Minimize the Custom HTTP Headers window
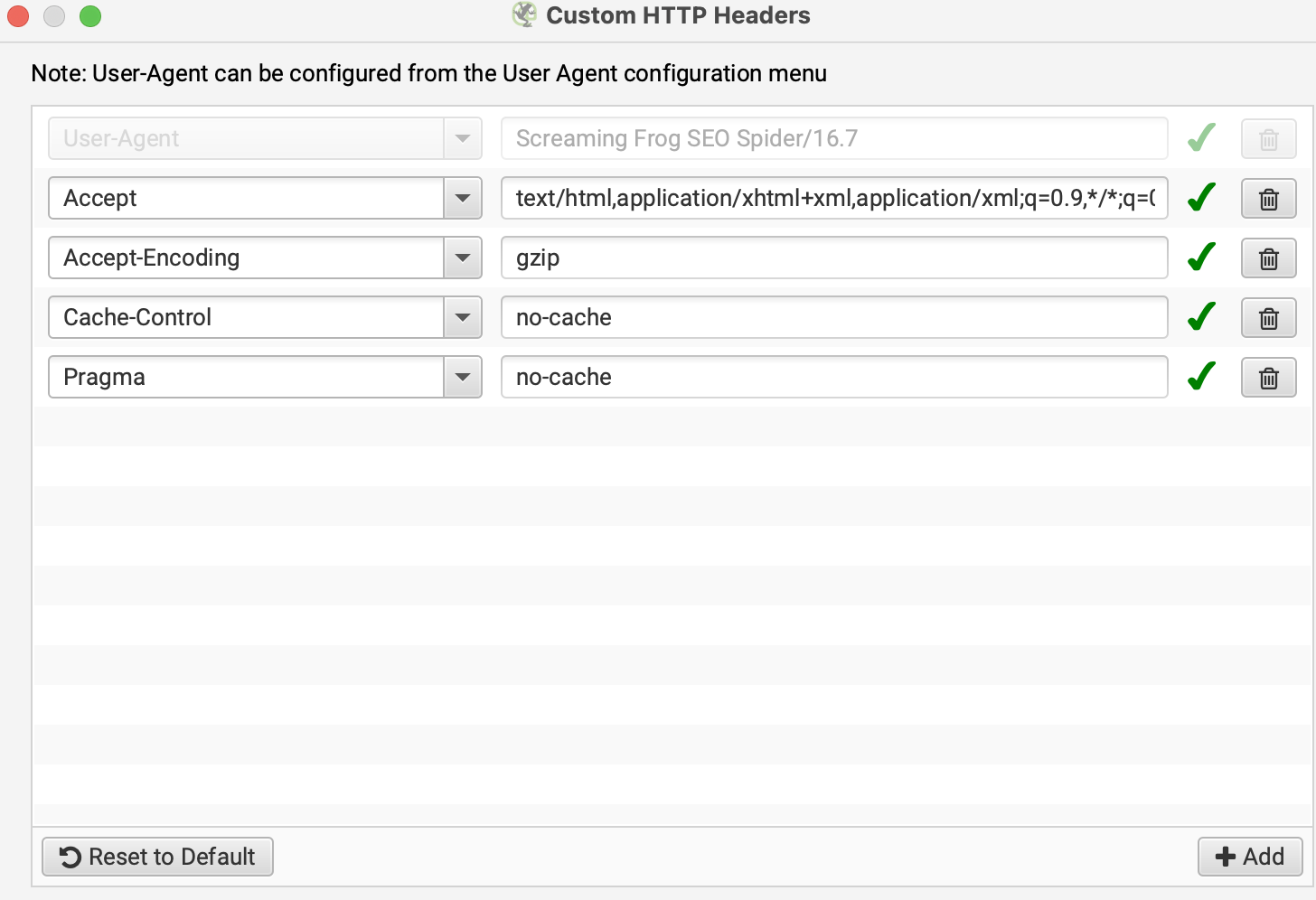1316x900 pixels. click(54, 16)
